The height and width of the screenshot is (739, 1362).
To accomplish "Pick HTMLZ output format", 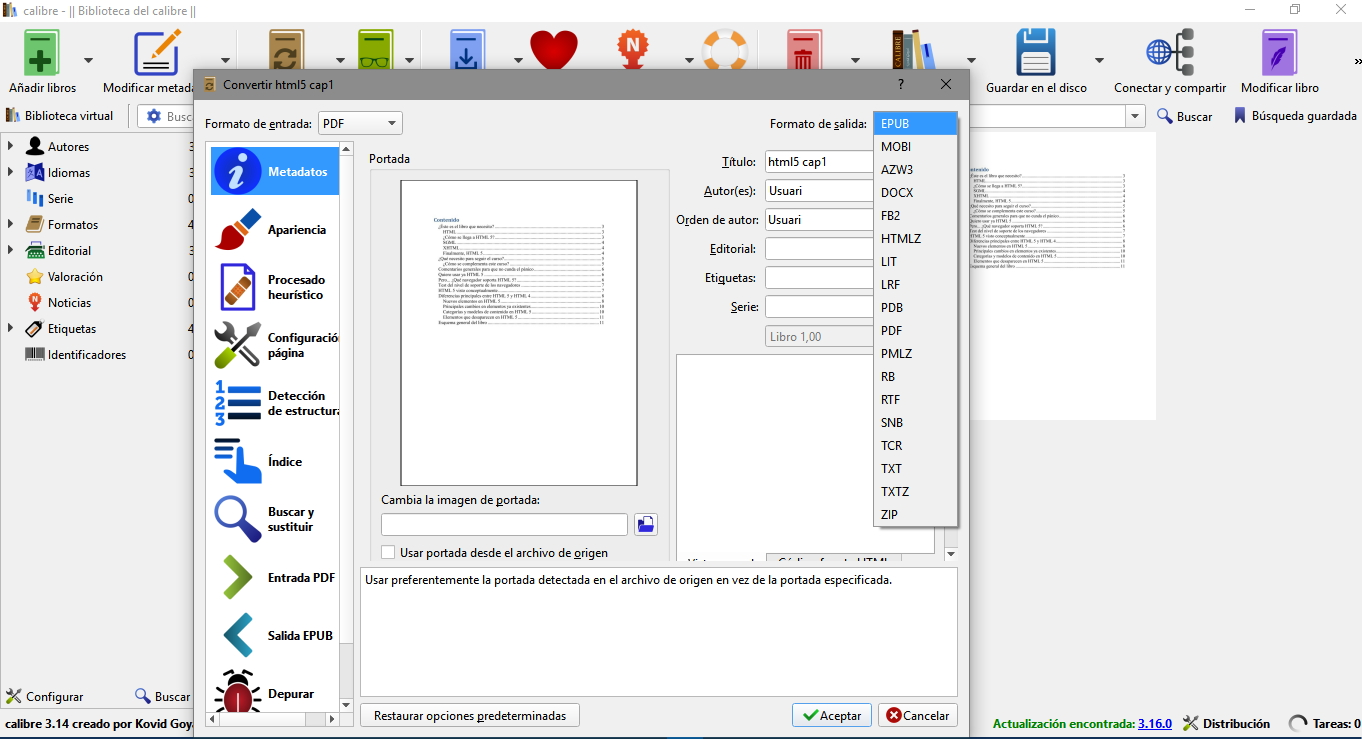I will click(x=915, y=239).
